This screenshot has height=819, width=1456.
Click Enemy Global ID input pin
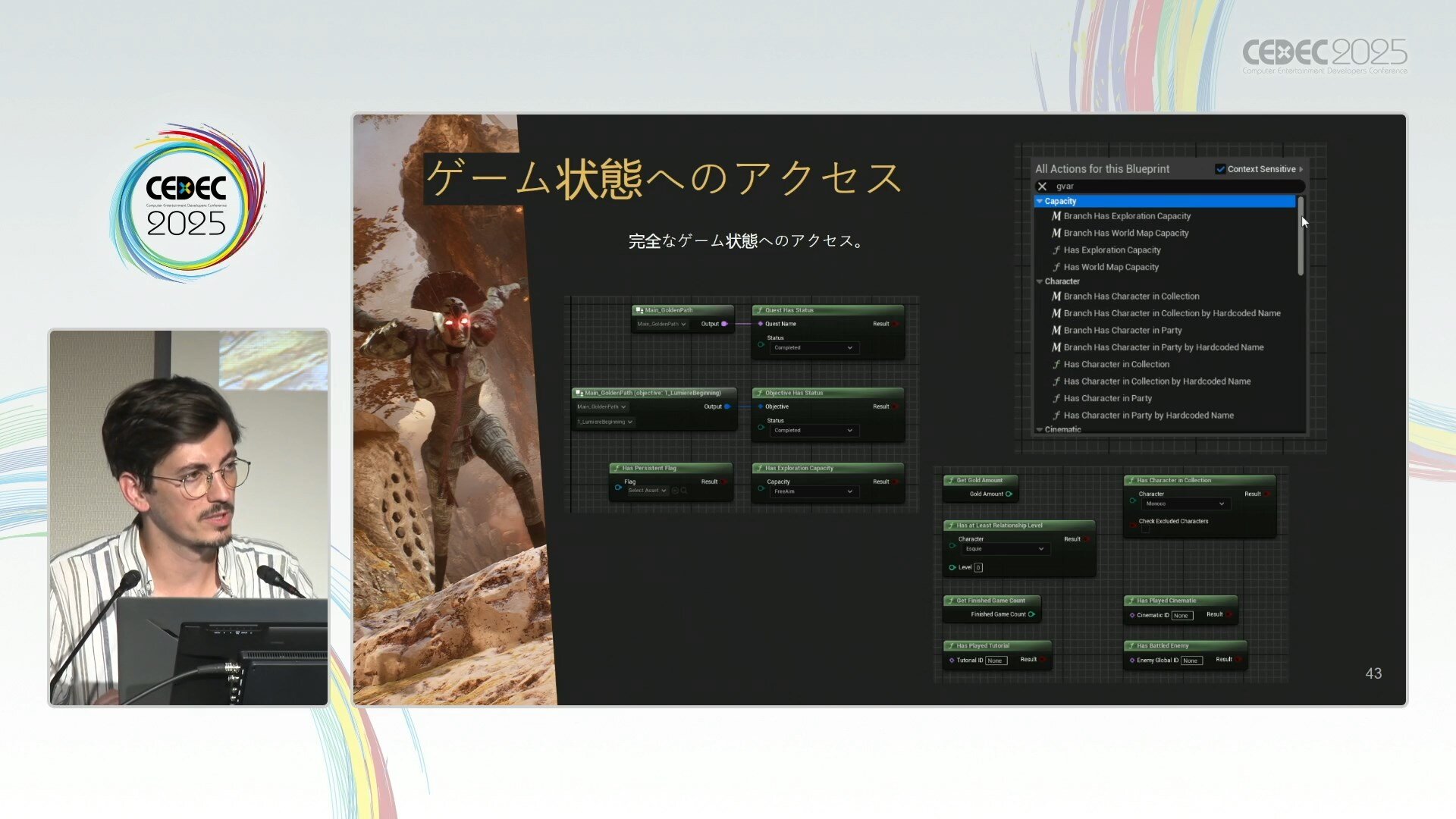pos(1132,661)
